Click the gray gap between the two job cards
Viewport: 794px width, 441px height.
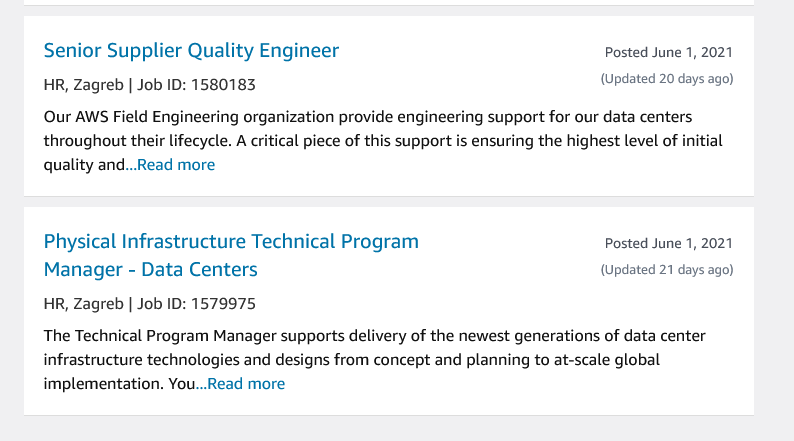388,201
